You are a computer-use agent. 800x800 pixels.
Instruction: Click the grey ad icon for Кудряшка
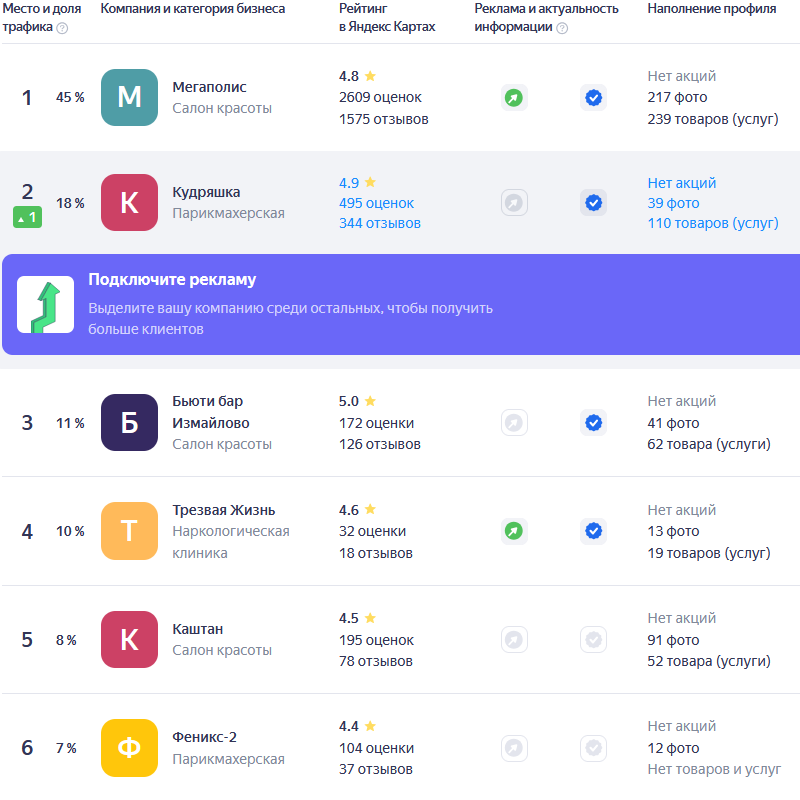(513, 203)
